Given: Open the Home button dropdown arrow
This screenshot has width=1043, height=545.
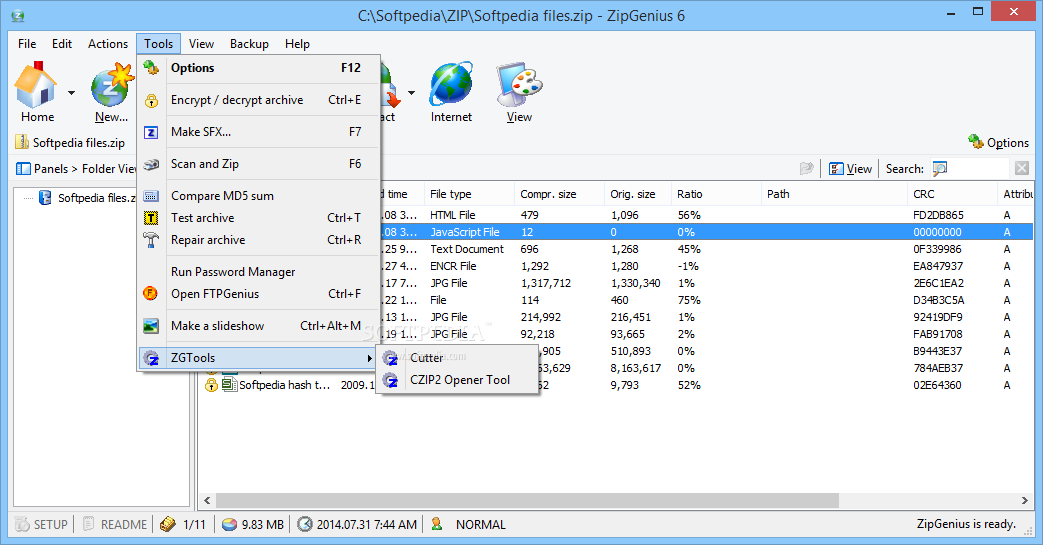Looking at the screenshot, I should coord(71,92).
